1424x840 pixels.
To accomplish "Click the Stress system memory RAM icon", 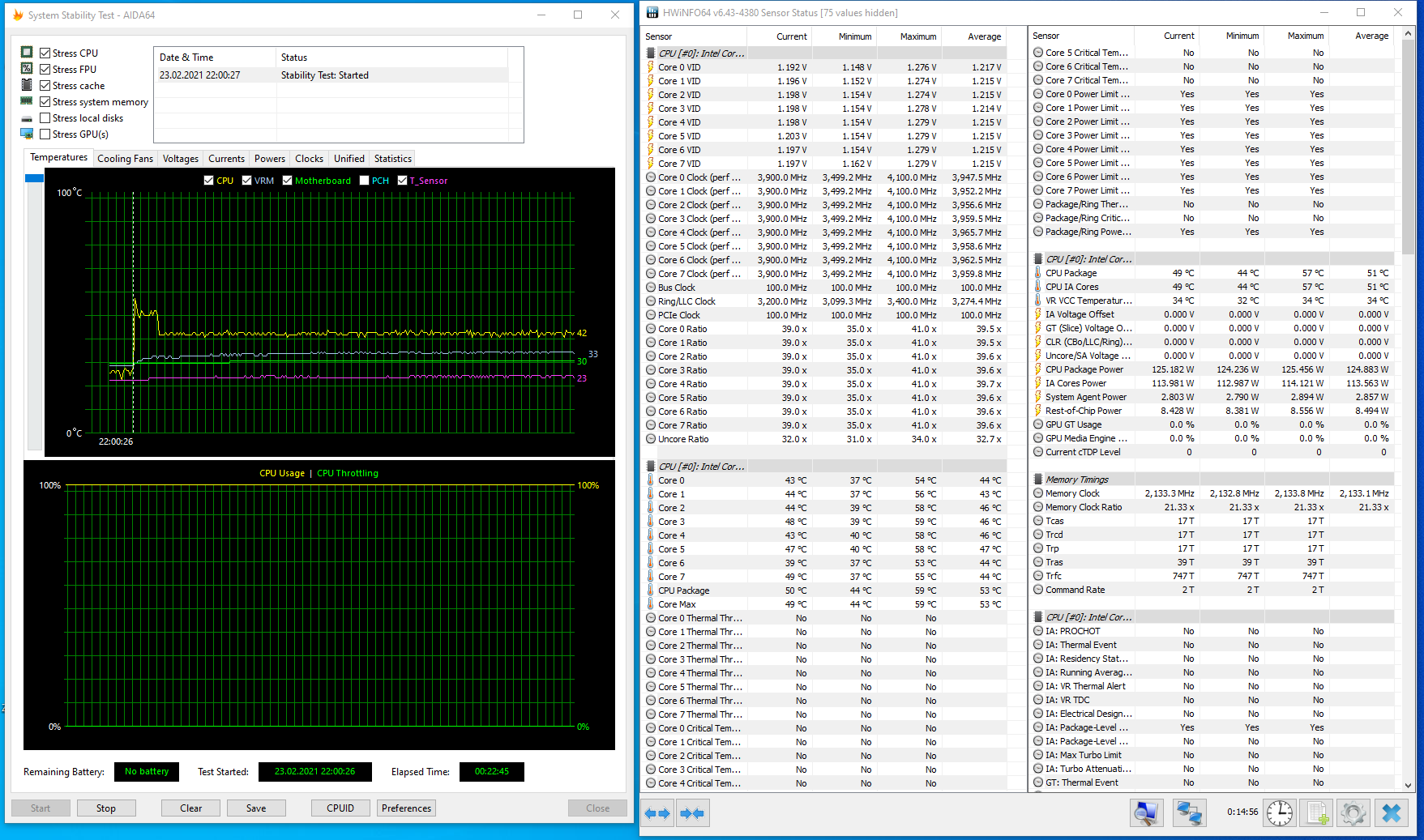I will 27,101.
